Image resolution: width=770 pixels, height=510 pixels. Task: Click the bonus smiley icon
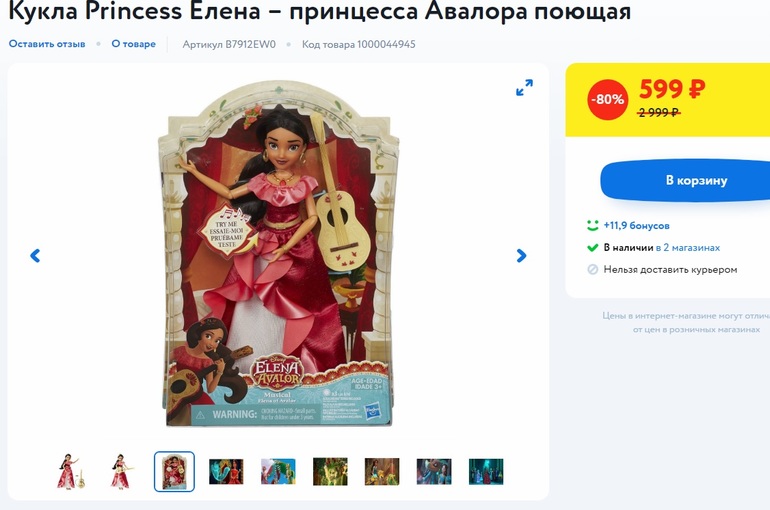[593, 225]
